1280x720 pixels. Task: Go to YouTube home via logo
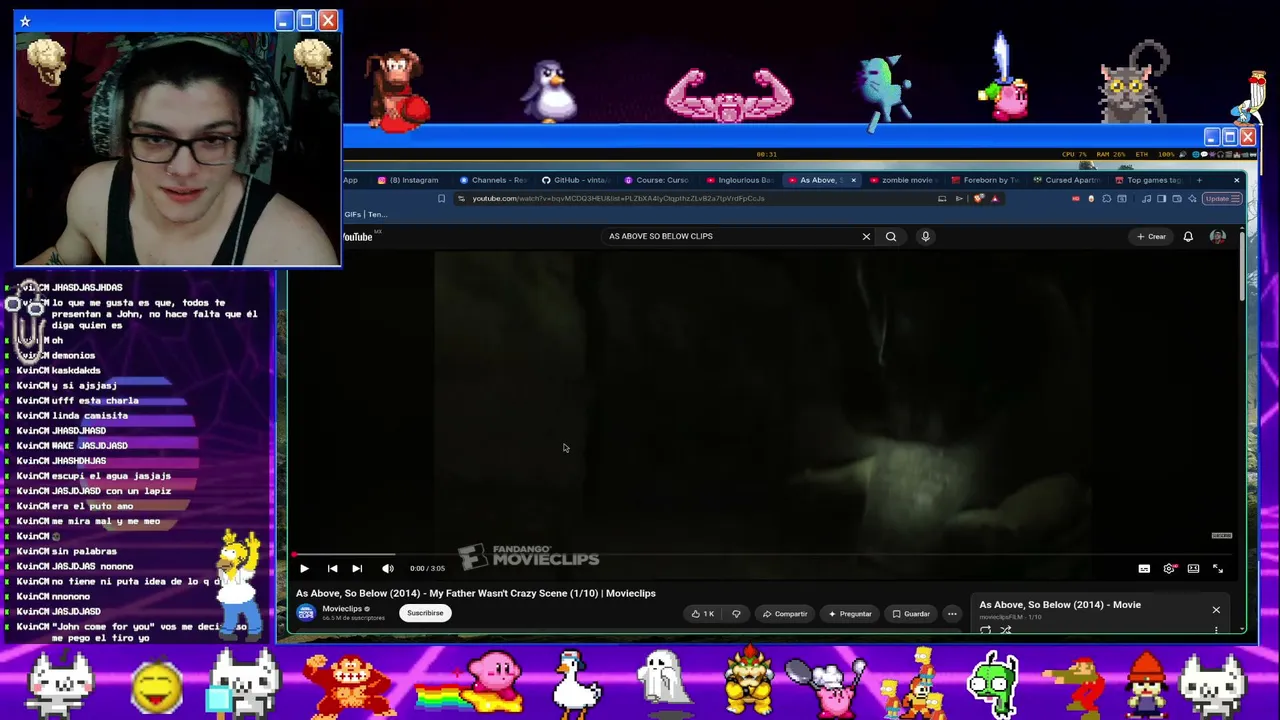coord(358,237)
